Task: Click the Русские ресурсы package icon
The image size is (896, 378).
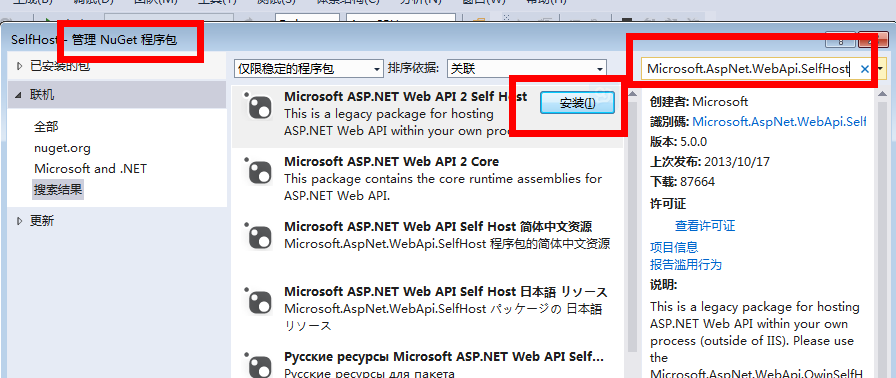Action: coord(258,365)
